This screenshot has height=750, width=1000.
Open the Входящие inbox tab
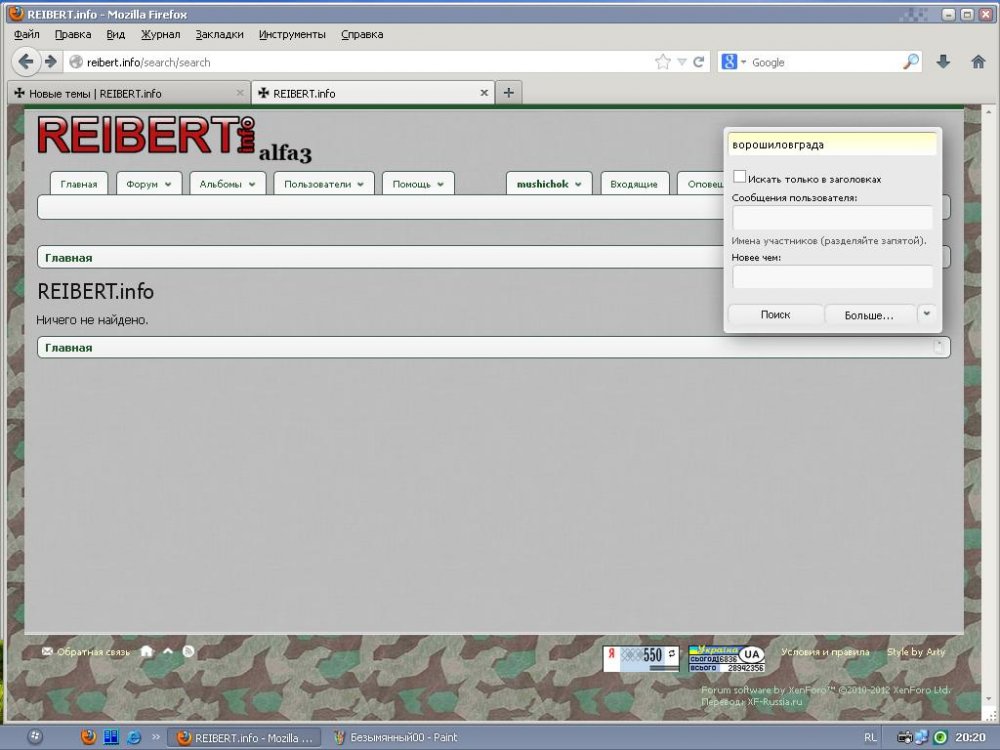click(634, 184)
